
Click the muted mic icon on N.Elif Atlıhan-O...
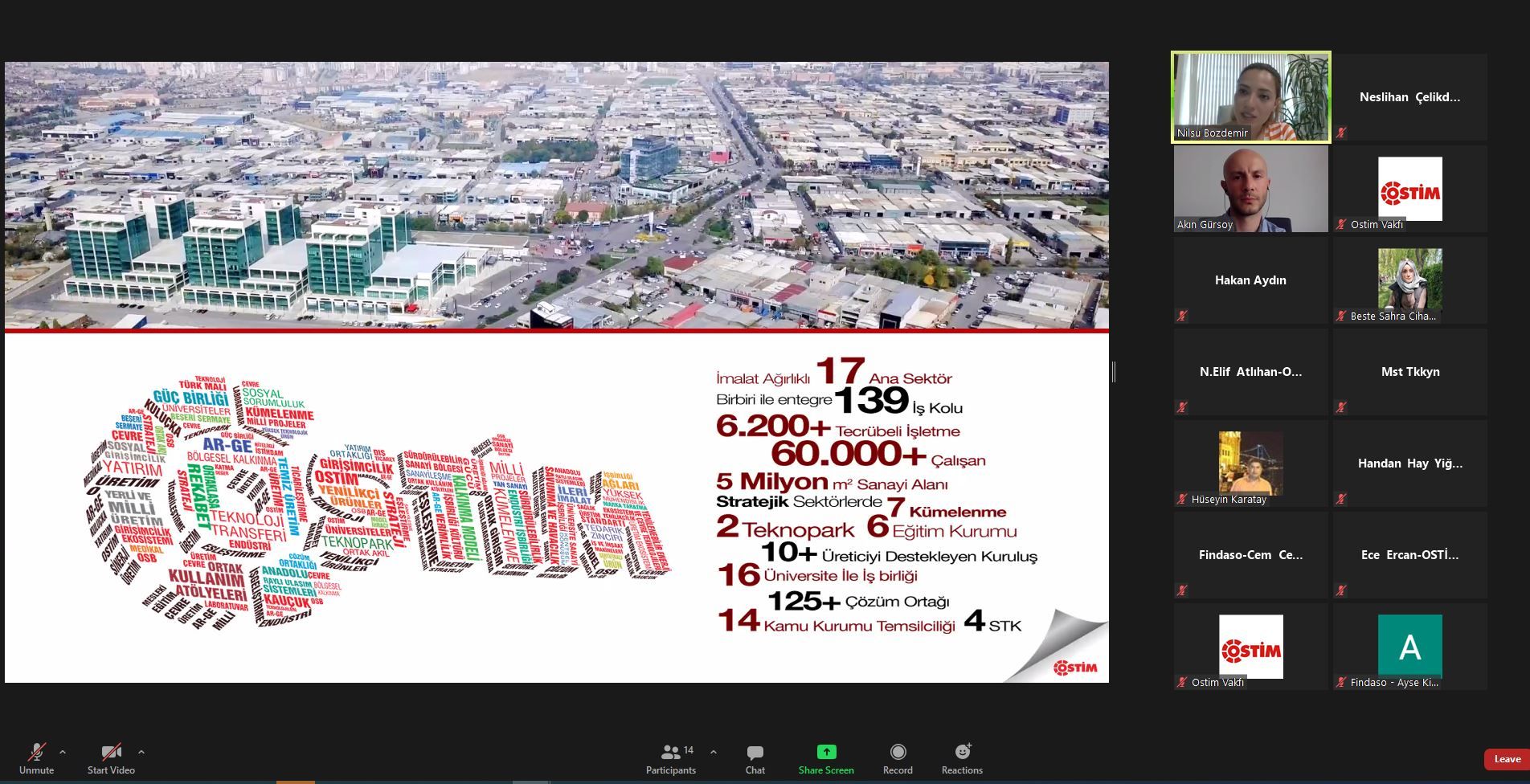click(x=1182, y=407)
